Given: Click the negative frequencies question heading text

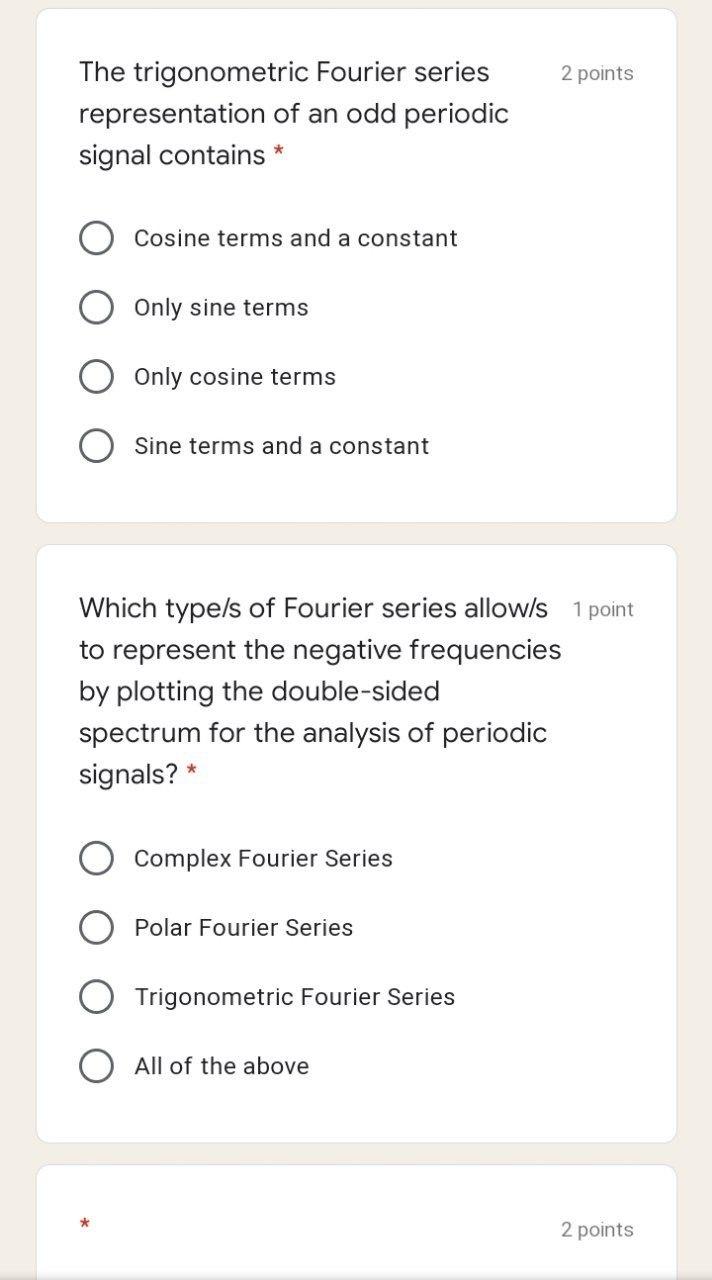Looking at the screenshot, I should [319, 670].
